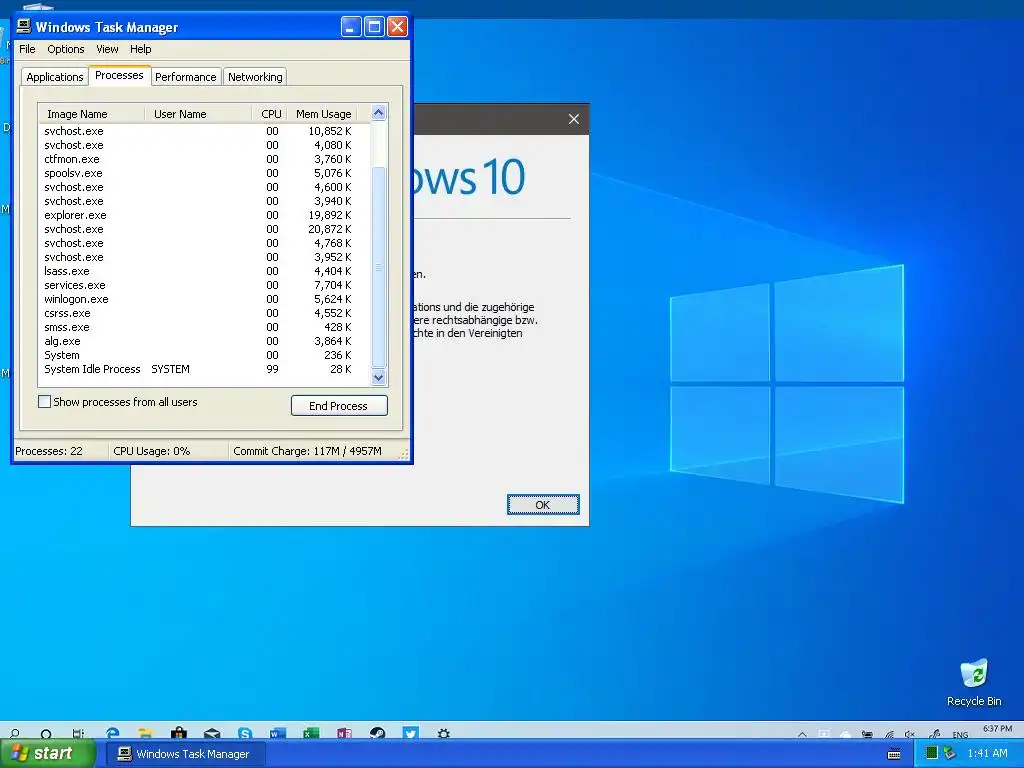Select the lsass.exe process
Screen dimensions: 1024x768
tap(204, 271)
